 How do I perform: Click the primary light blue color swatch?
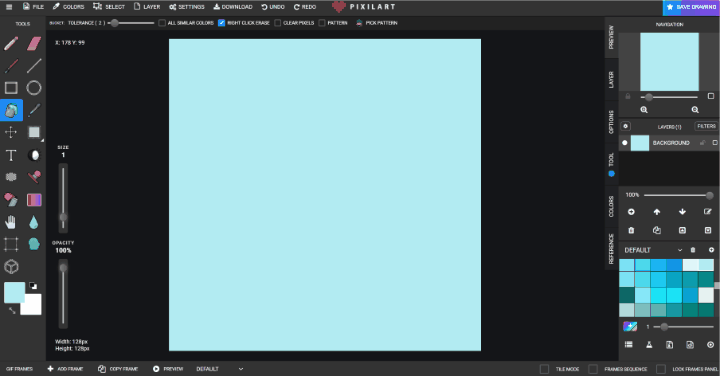pos(14,292)
